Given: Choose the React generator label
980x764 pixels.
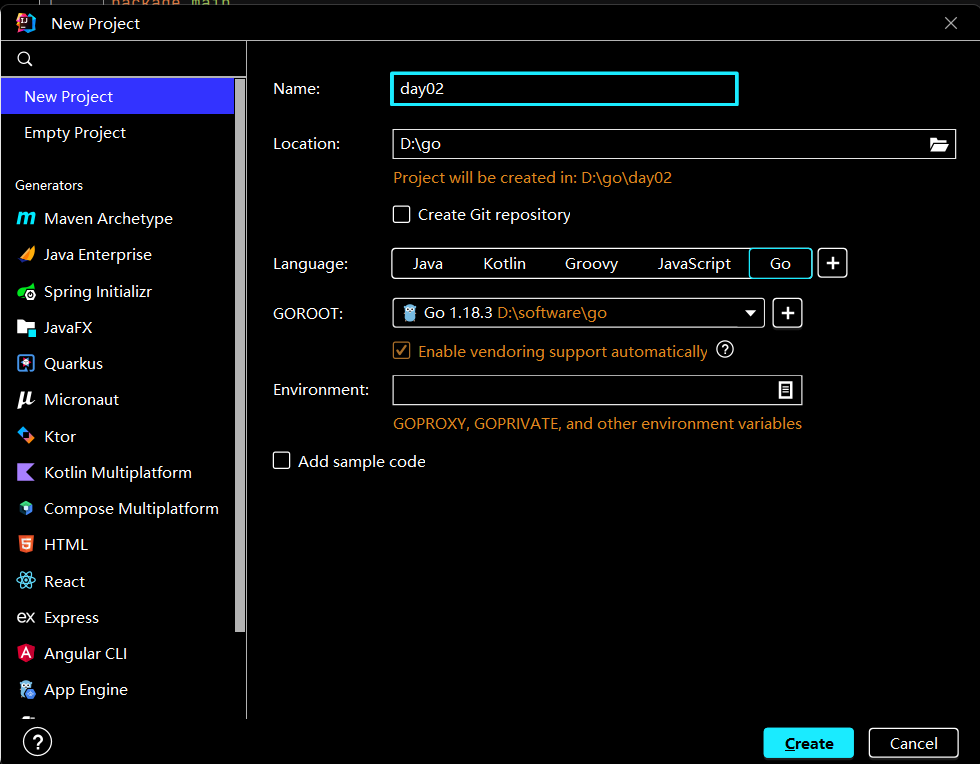Looking at the screenshot, I should 64,581.
